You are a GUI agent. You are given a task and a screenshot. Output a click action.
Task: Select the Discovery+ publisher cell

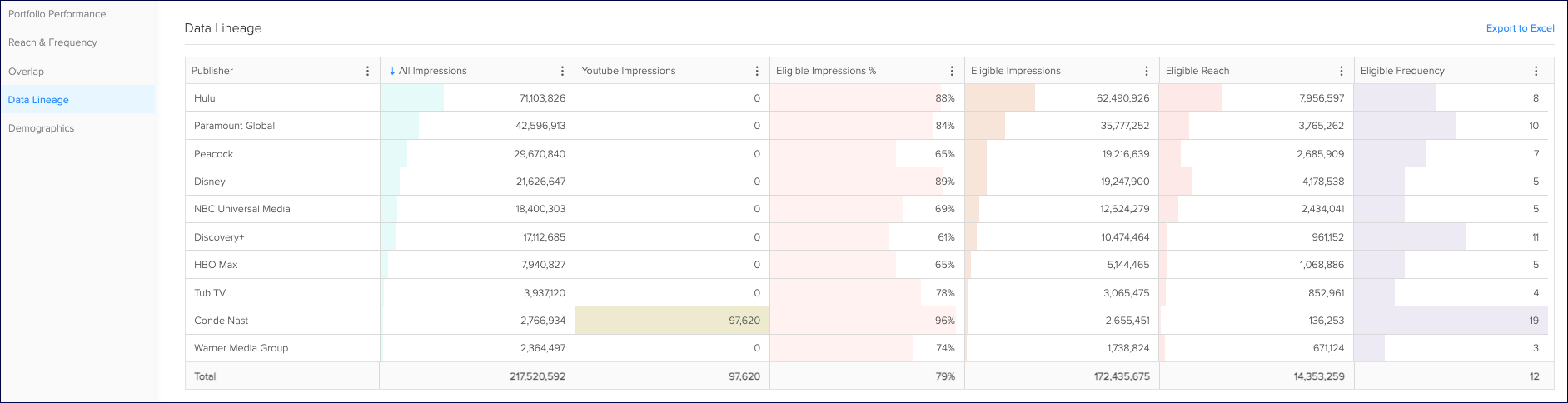pyautogui.click(x=282, y=237)
